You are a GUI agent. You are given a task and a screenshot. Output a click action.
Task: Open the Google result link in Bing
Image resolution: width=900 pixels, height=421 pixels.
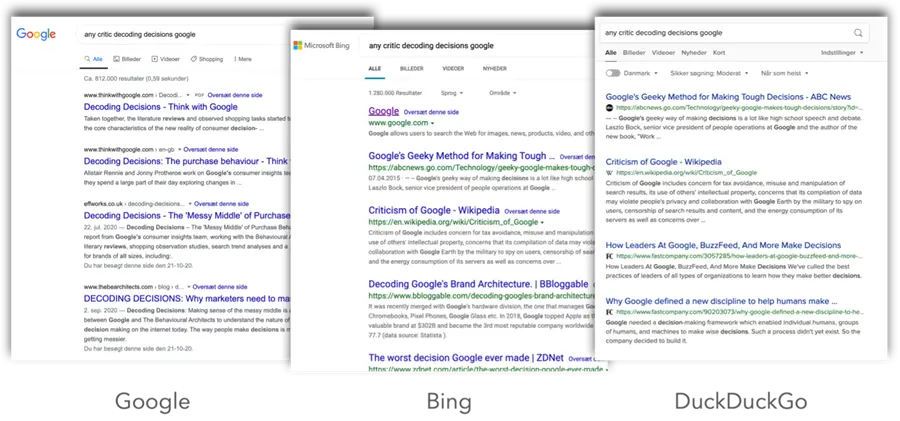pos(383,111)
